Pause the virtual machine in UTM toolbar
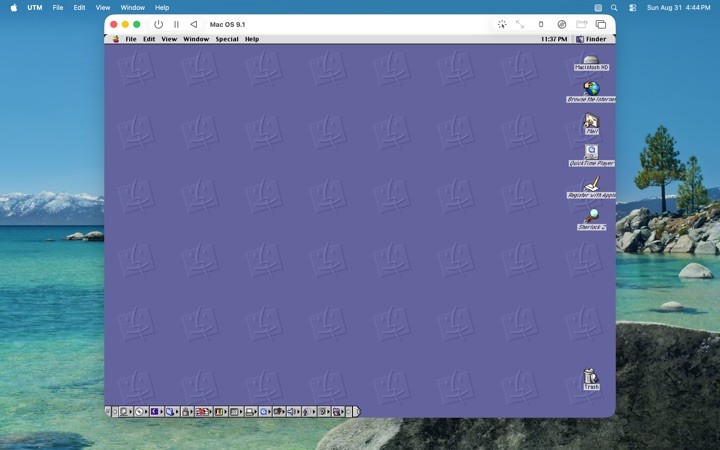720x450 pixels. [176, 24]
